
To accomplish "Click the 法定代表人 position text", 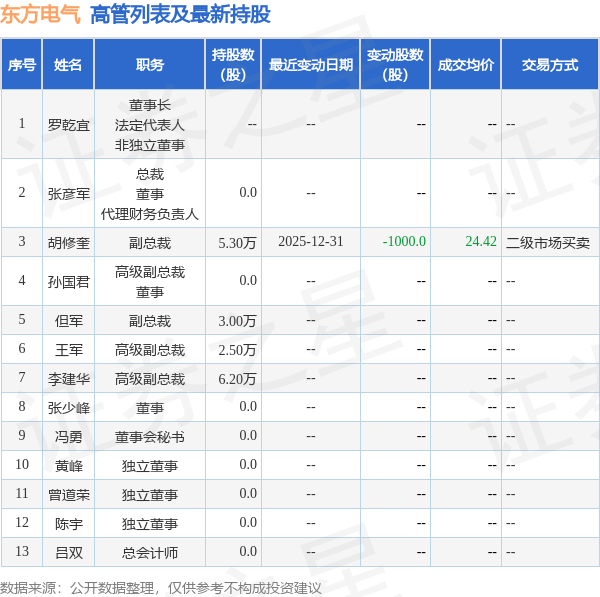I will (x=150, y=125).
